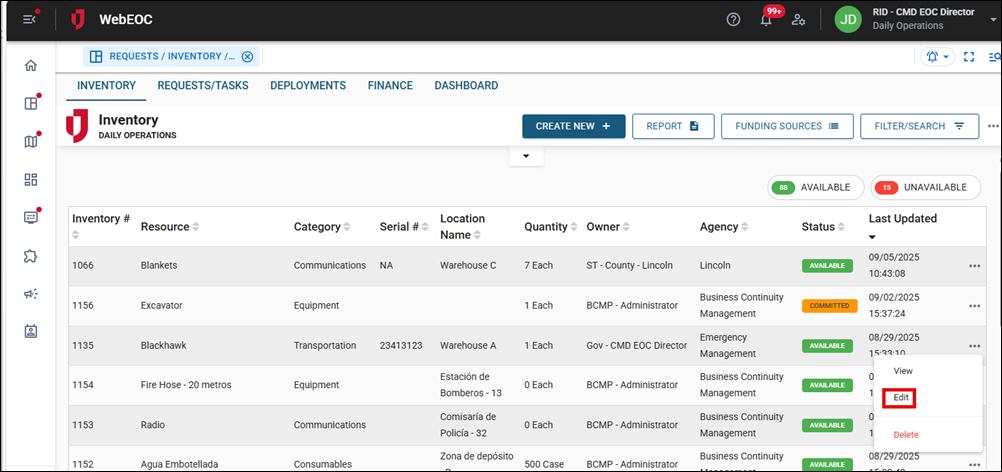Open the help question mark icon

pos(733,20)
